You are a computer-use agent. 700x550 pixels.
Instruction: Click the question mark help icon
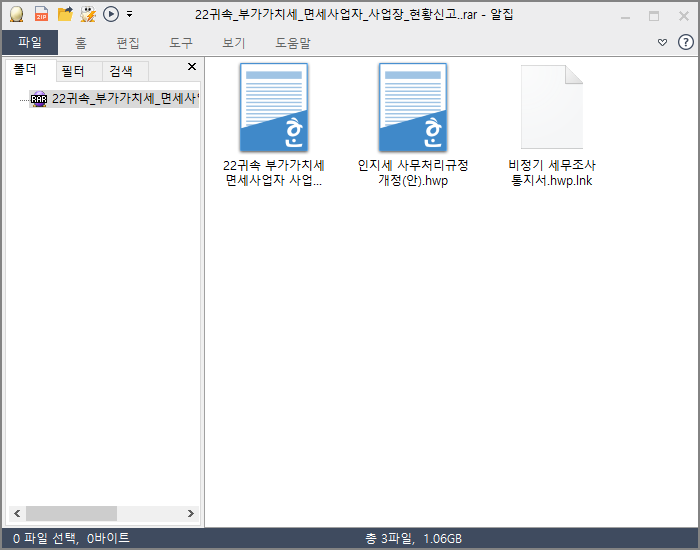point(685,42)
